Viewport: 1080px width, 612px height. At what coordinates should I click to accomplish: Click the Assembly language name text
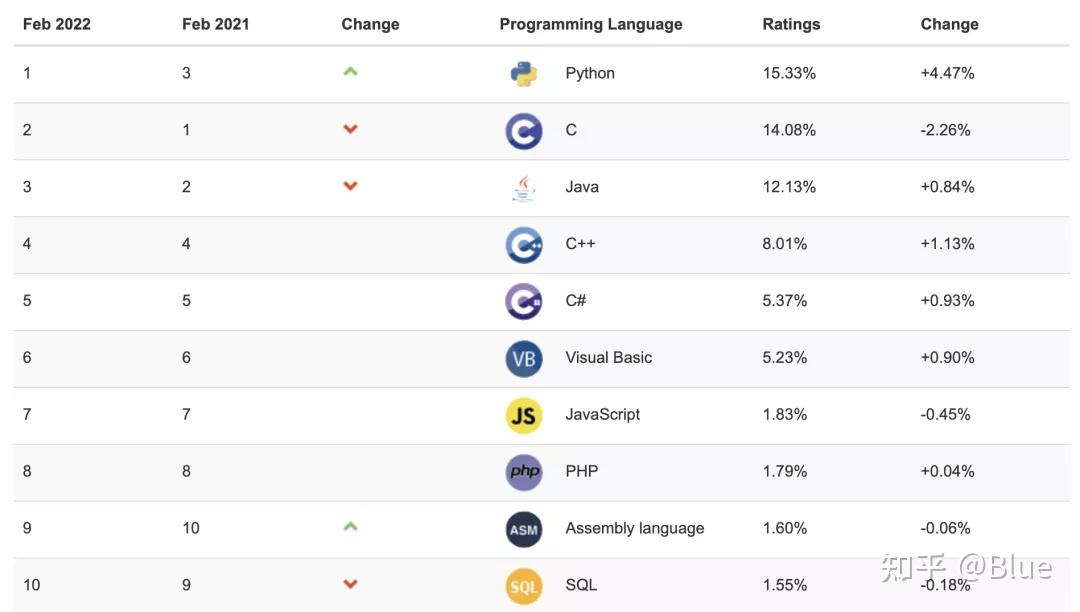(634, 528)
